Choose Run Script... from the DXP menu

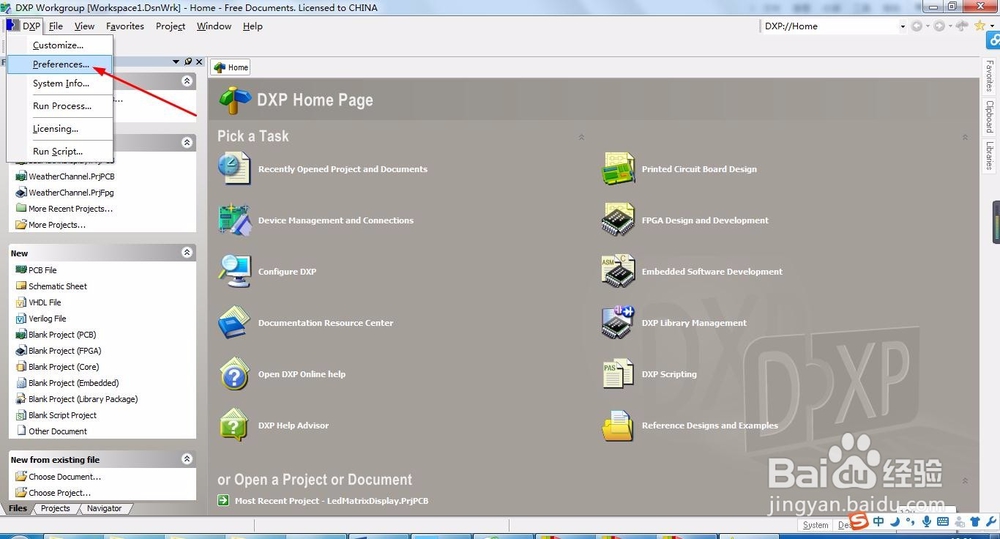click(x=60, y=151)
